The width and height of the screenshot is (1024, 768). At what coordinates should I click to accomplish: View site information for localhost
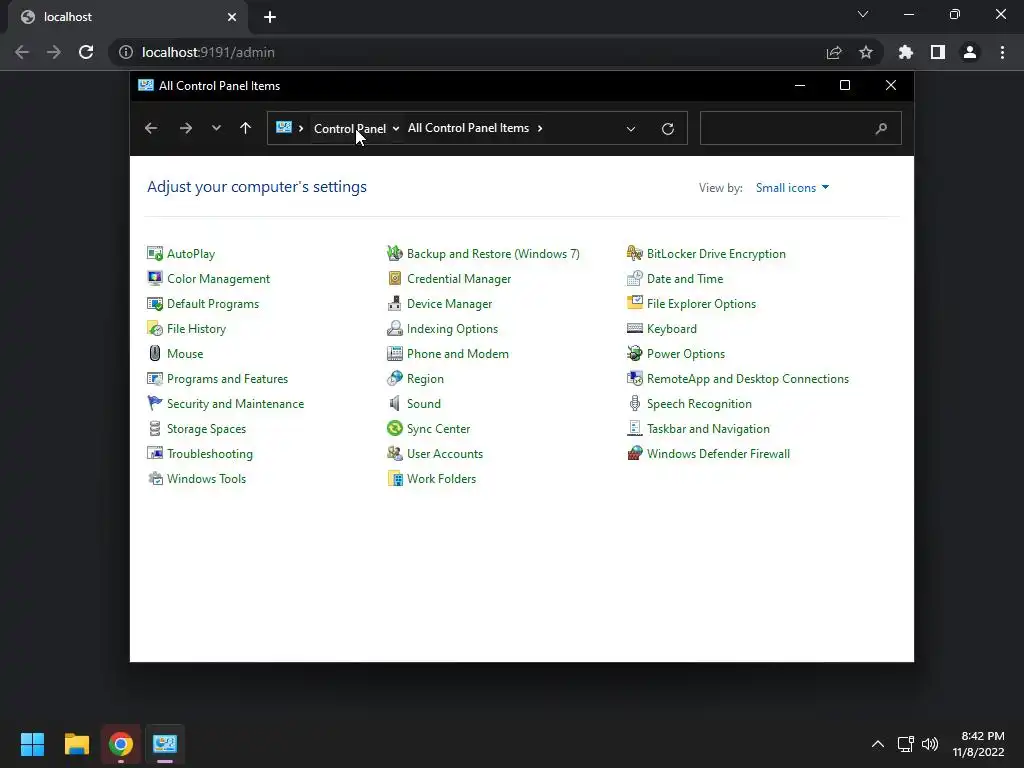125,52
